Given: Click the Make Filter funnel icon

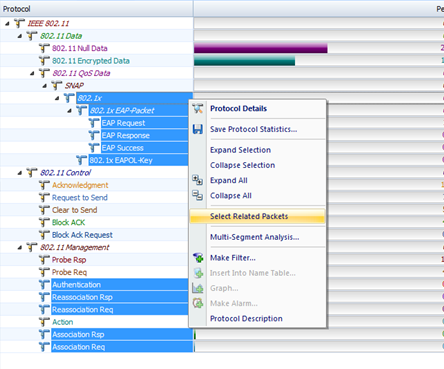Looking at the screenshot, I should [x=198, y=258].
